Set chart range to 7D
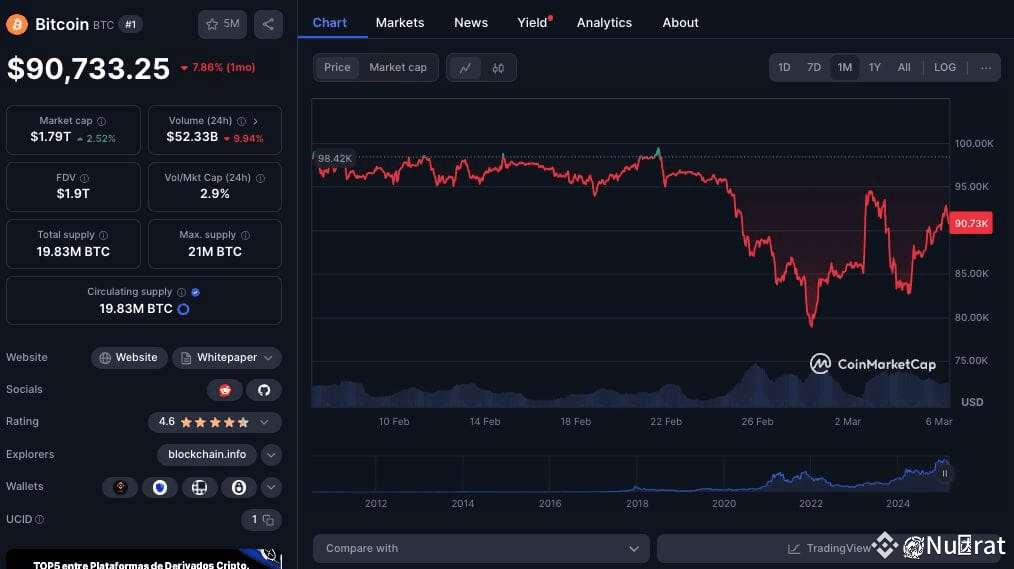The height and width of the screenshot is (569, 1014). pyautogui.click(x=814, y=67)
